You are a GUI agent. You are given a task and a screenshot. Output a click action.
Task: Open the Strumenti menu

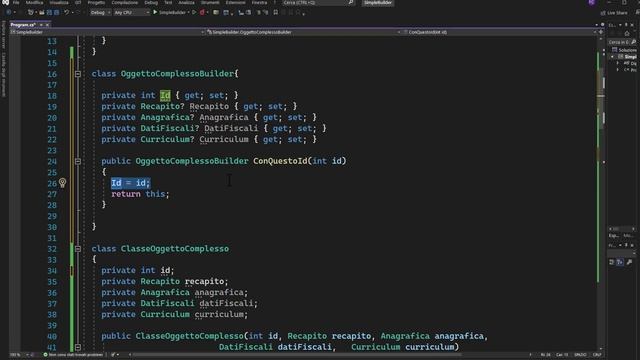click(x=210, y=2)
